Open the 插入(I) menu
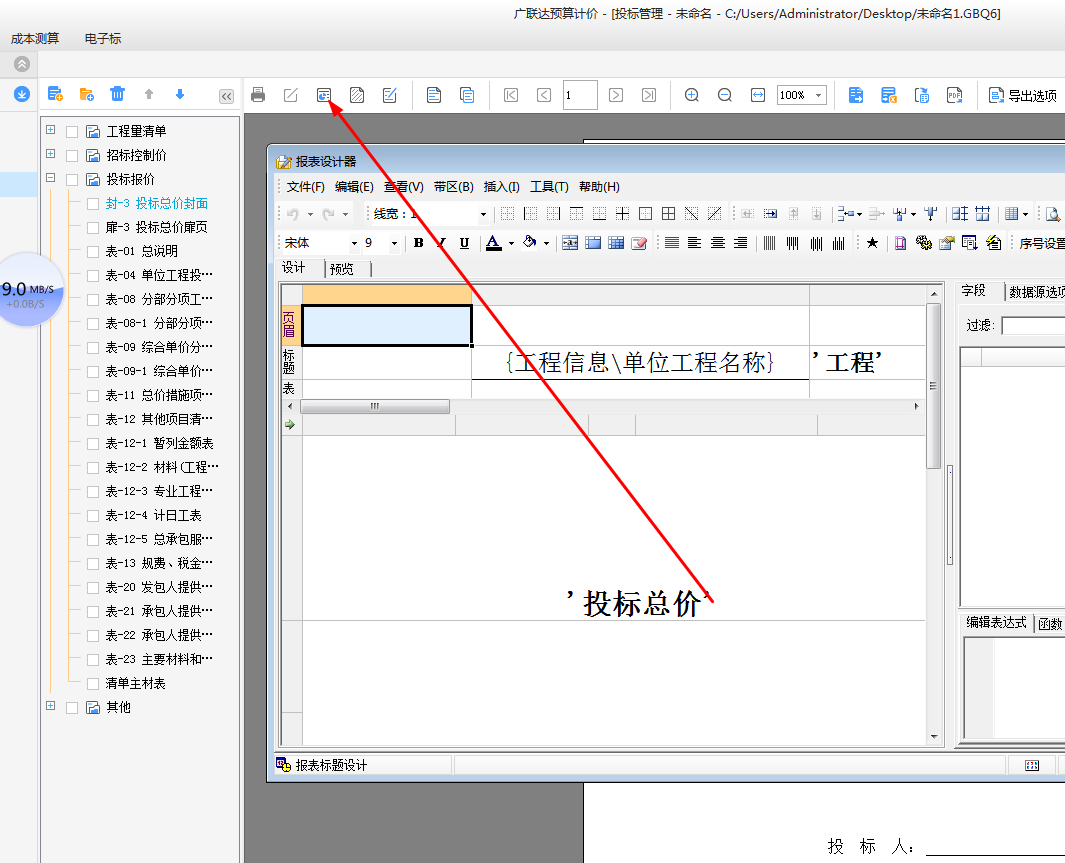The image size is (1065, 863). pos(501,187)
